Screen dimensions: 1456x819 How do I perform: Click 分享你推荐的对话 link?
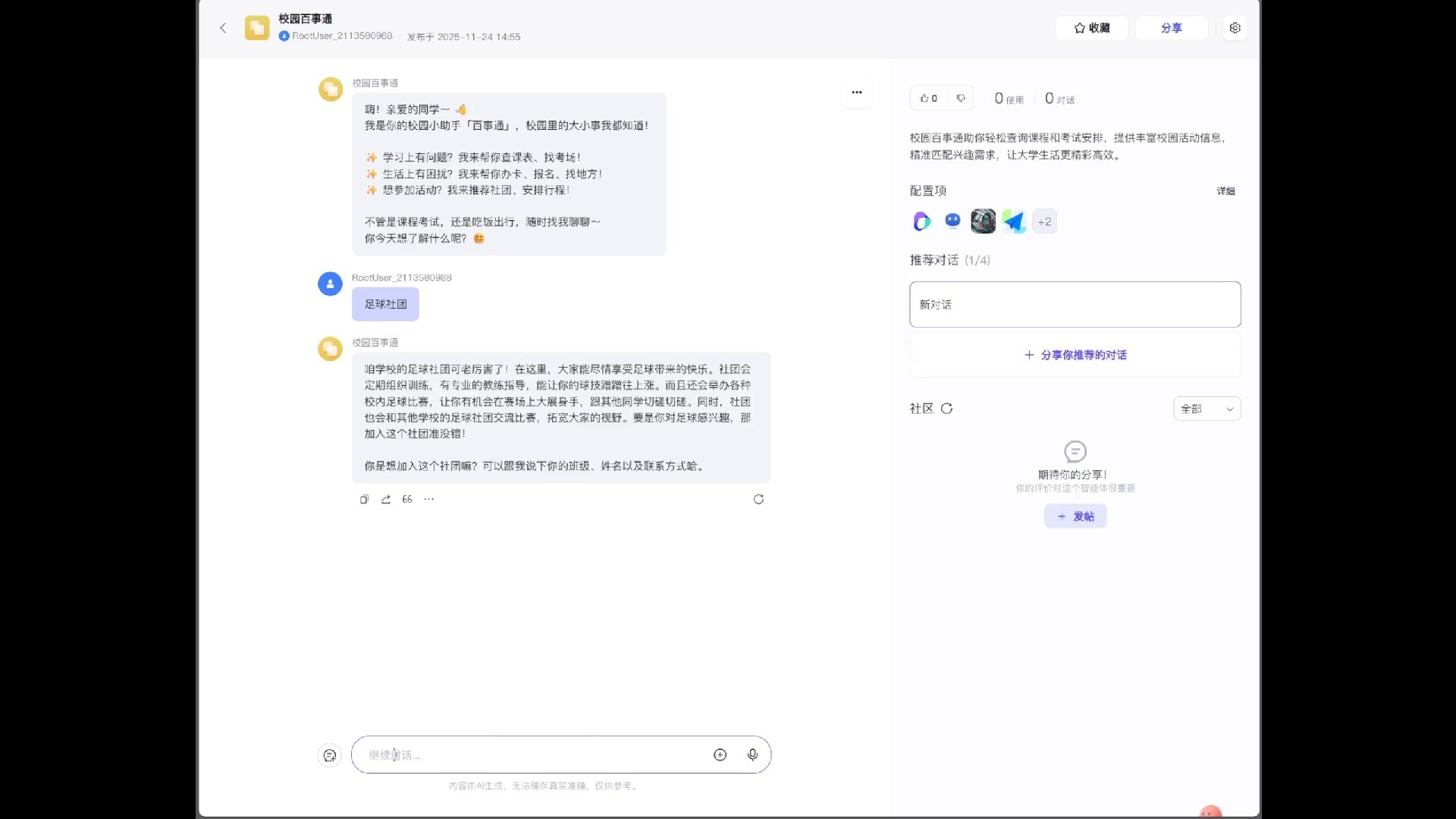(x=1075, y=355)
